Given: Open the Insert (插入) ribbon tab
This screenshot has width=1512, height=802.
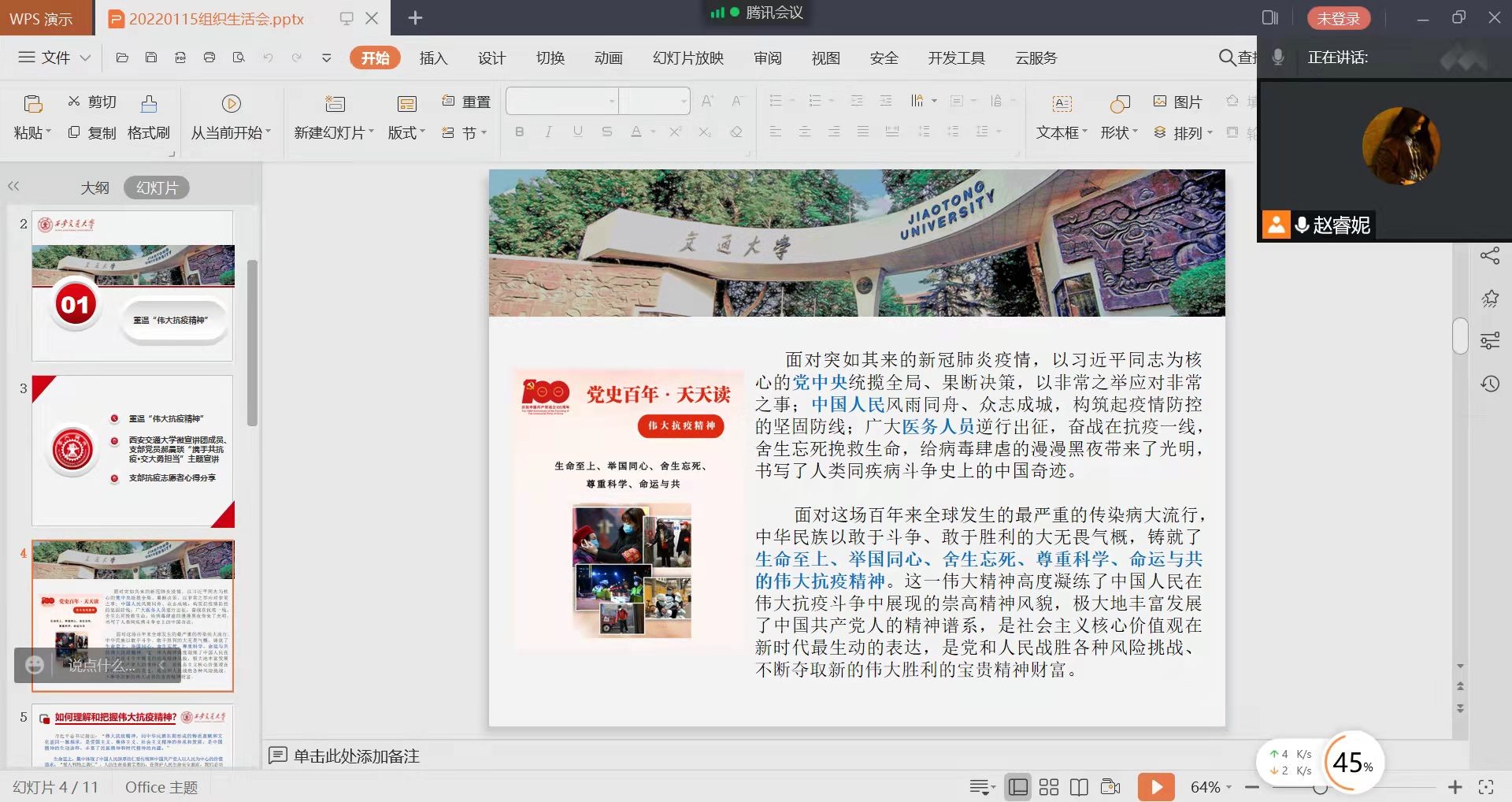Looking at the screenshot, I should [x=433, y=58].
